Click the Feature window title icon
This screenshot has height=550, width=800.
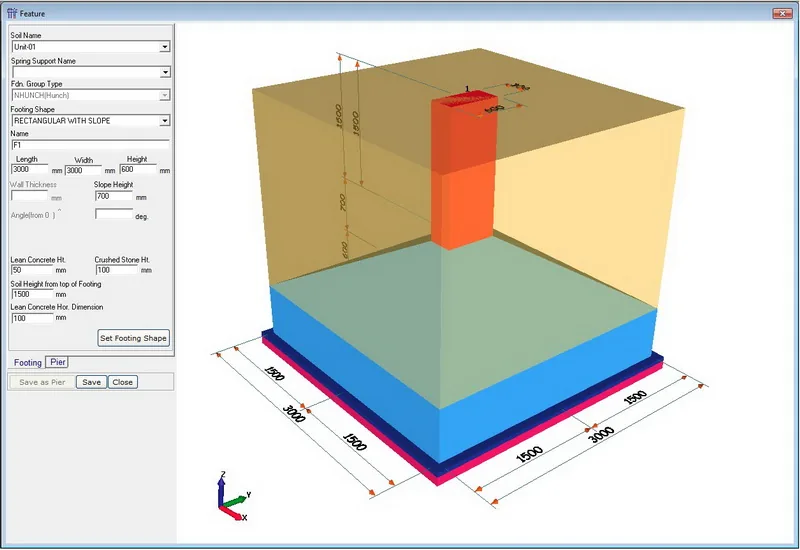(x=12, y=13)
